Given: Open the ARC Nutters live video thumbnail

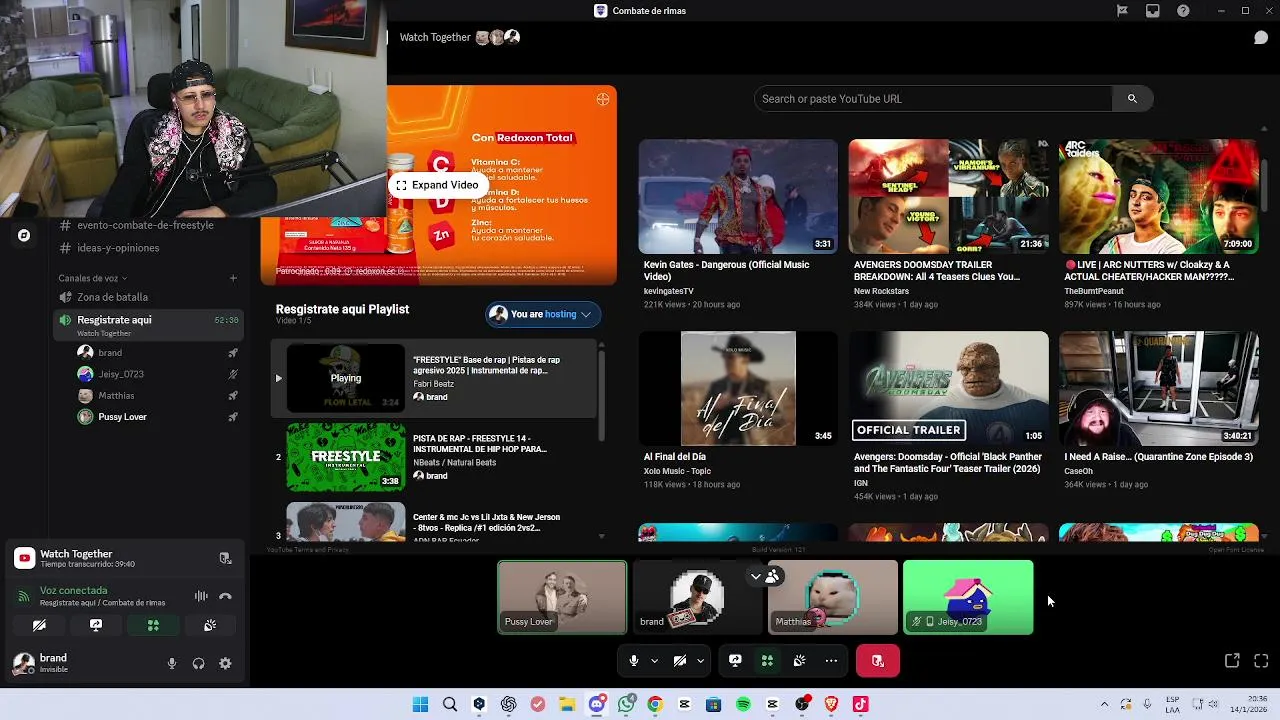Looking at the screenshot, I should coord(1158,196).
